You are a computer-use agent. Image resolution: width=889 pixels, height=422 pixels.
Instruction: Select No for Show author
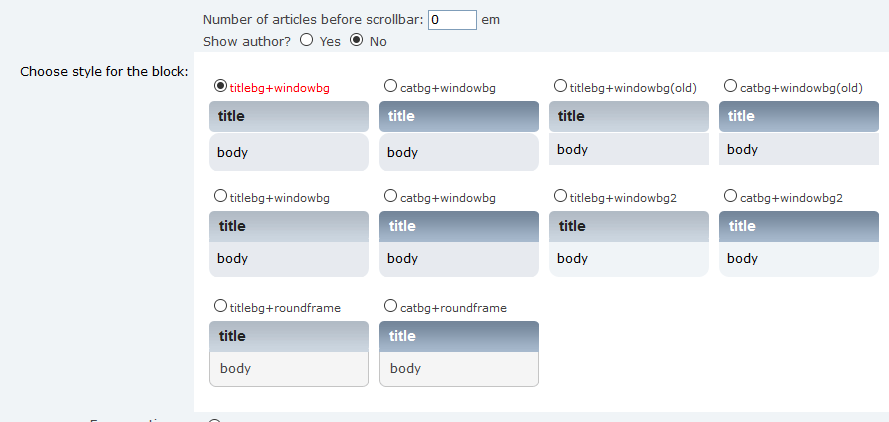pos(357,40)
